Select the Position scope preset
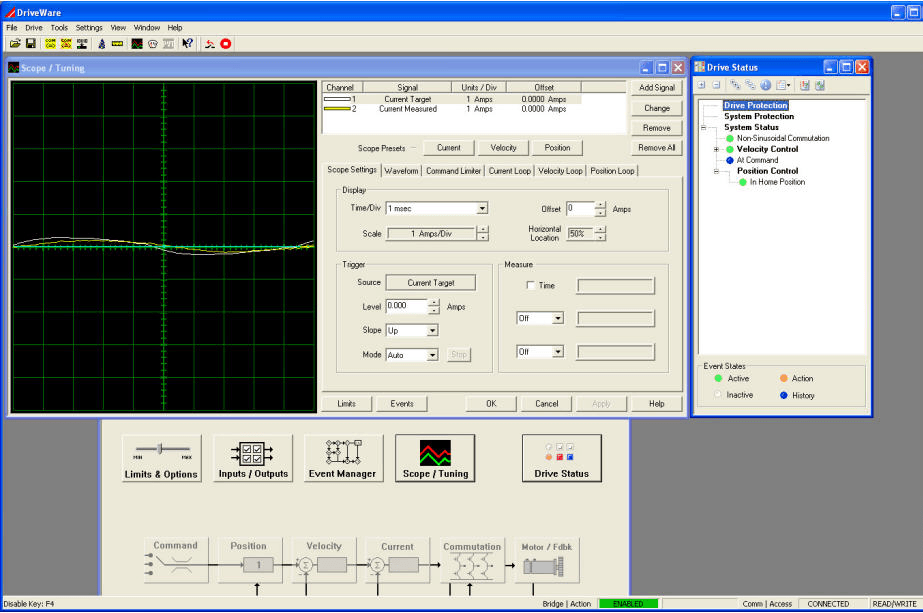This screenshot has width=923, height=613. (557, 148)
